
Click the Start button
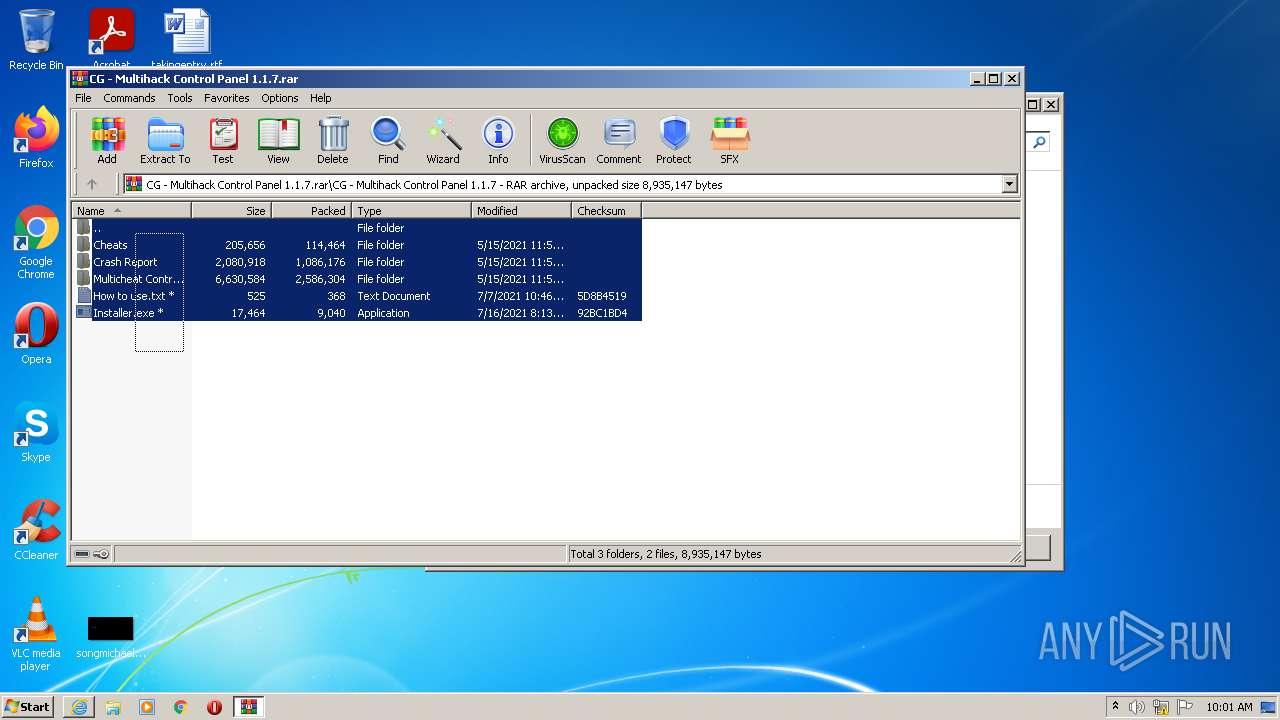coord(28,707)
